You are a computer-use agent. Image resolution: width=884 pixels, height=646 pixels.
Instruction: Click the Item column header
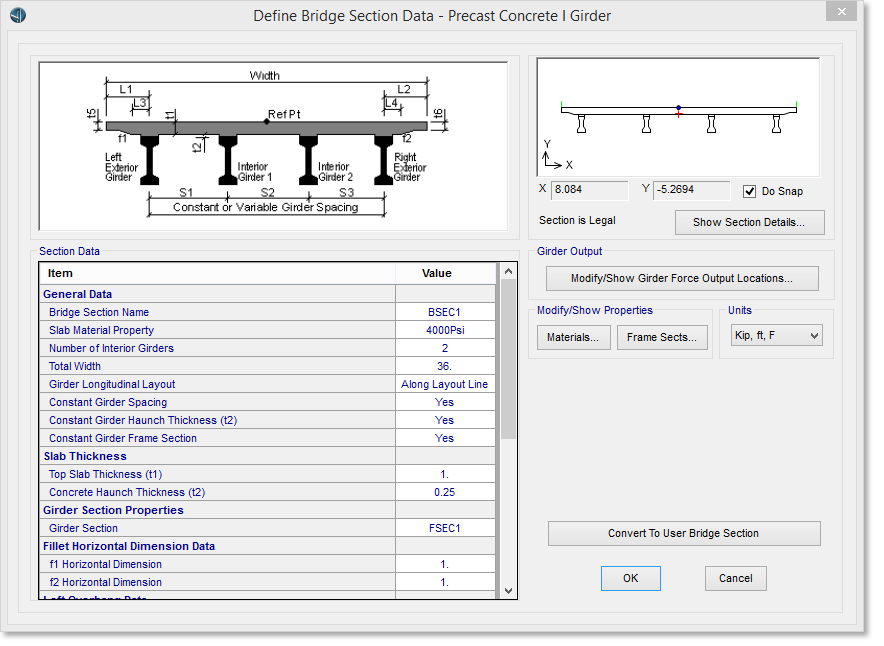pyautogui.click(x=60, y=273)
